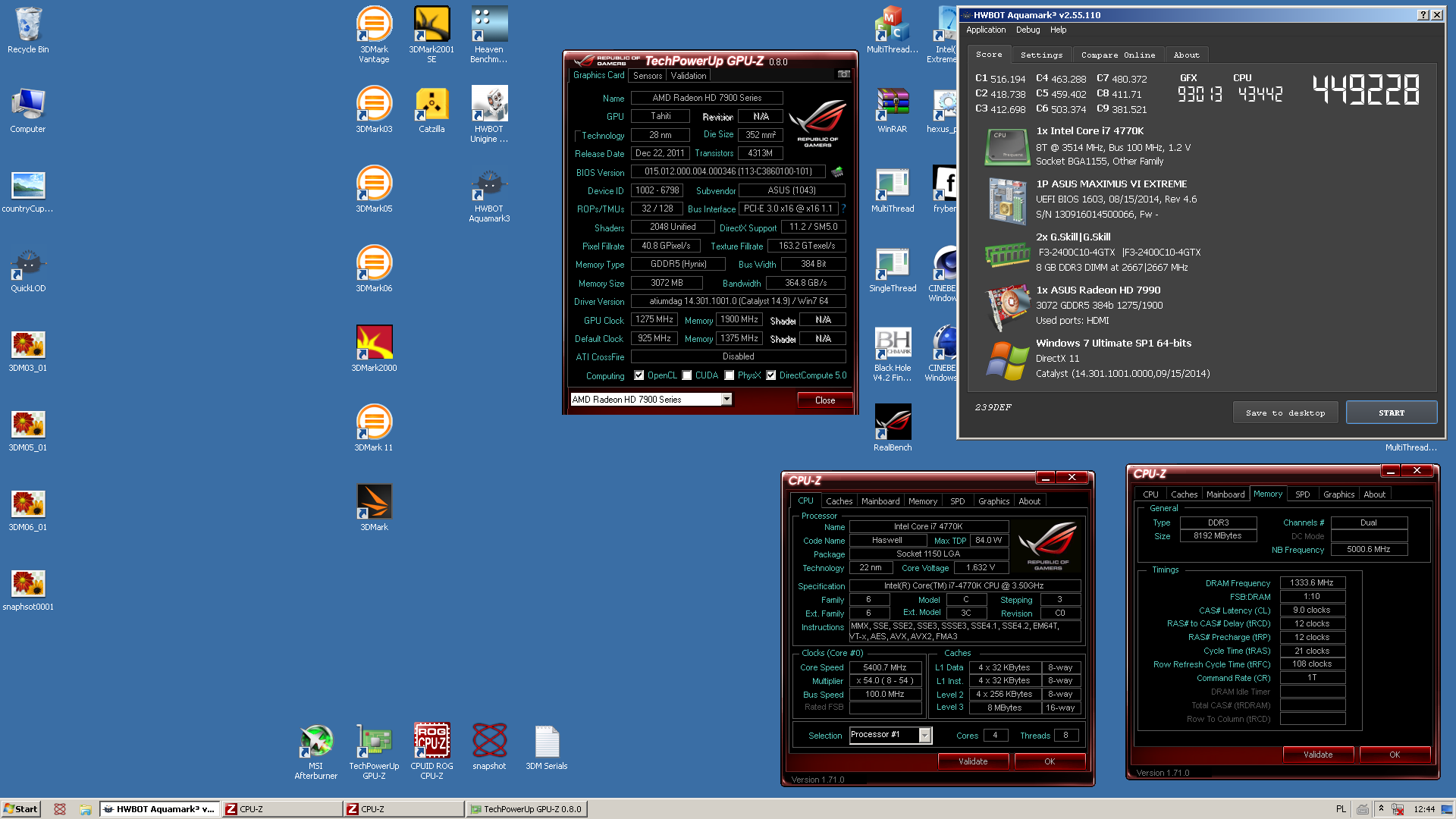Click Validate in the right CPU-Z window
This screenshot has width=1456, height=819.
click(x=1318, y=755)
